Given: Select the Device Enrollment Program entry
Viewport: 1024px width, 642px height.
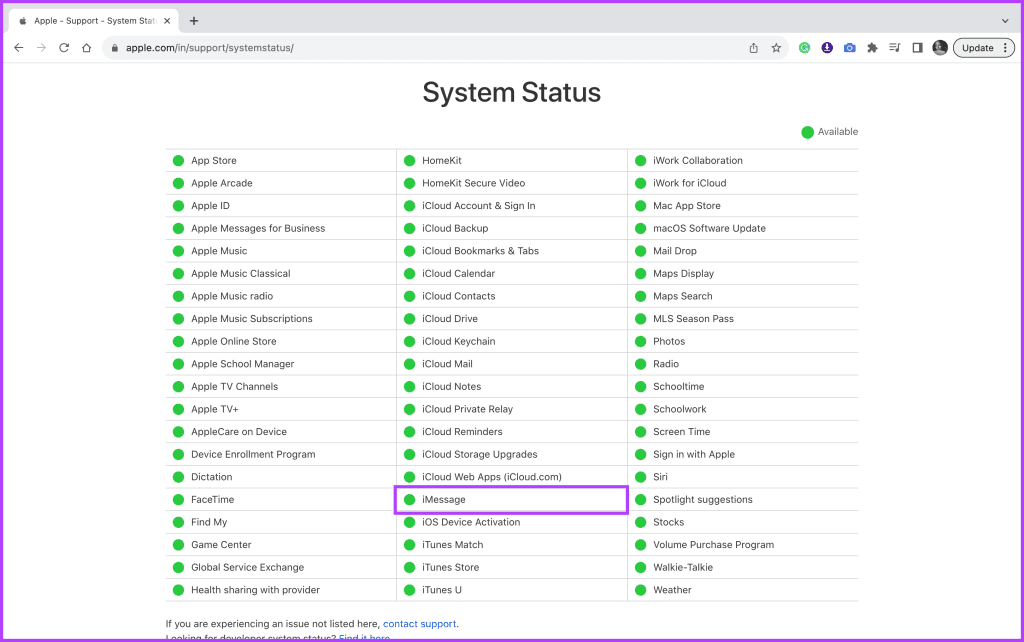Looking at the screenshot, I should click(x=253, y=455).
